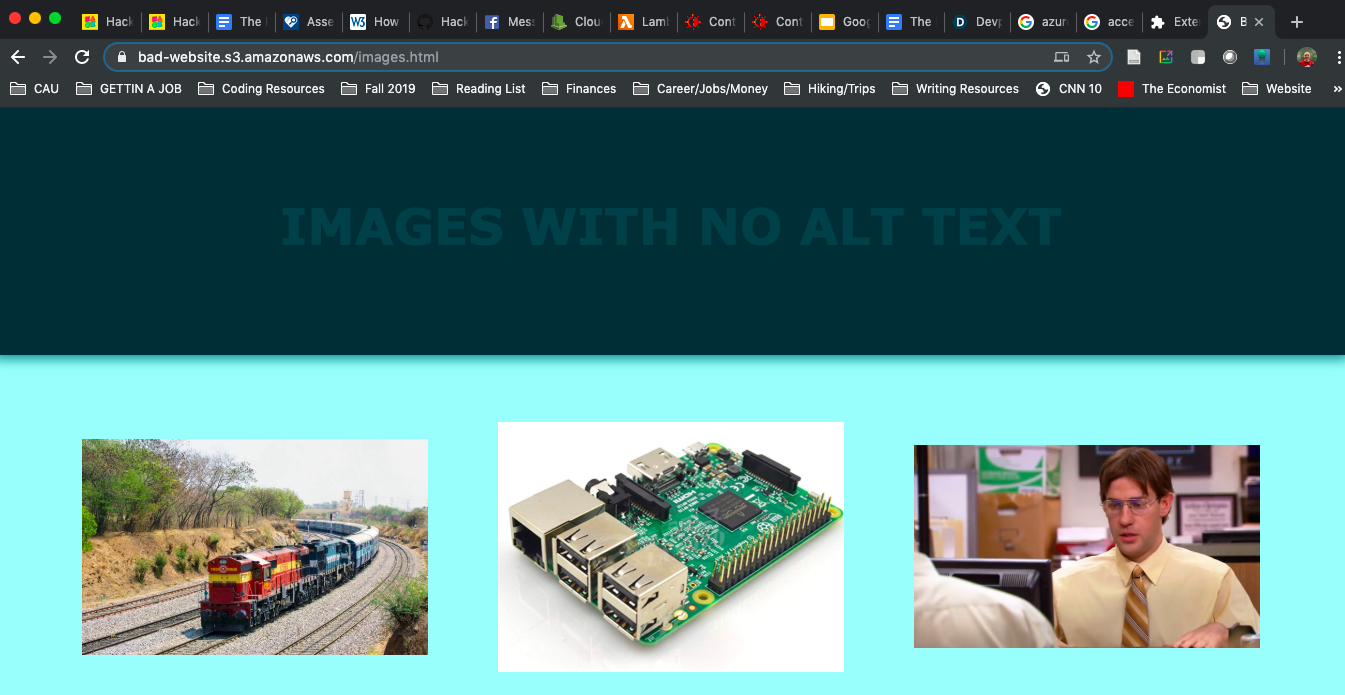1345x695 pixels.
Task: Open Chrome's three-dot menu
Action: (1338, 57)
